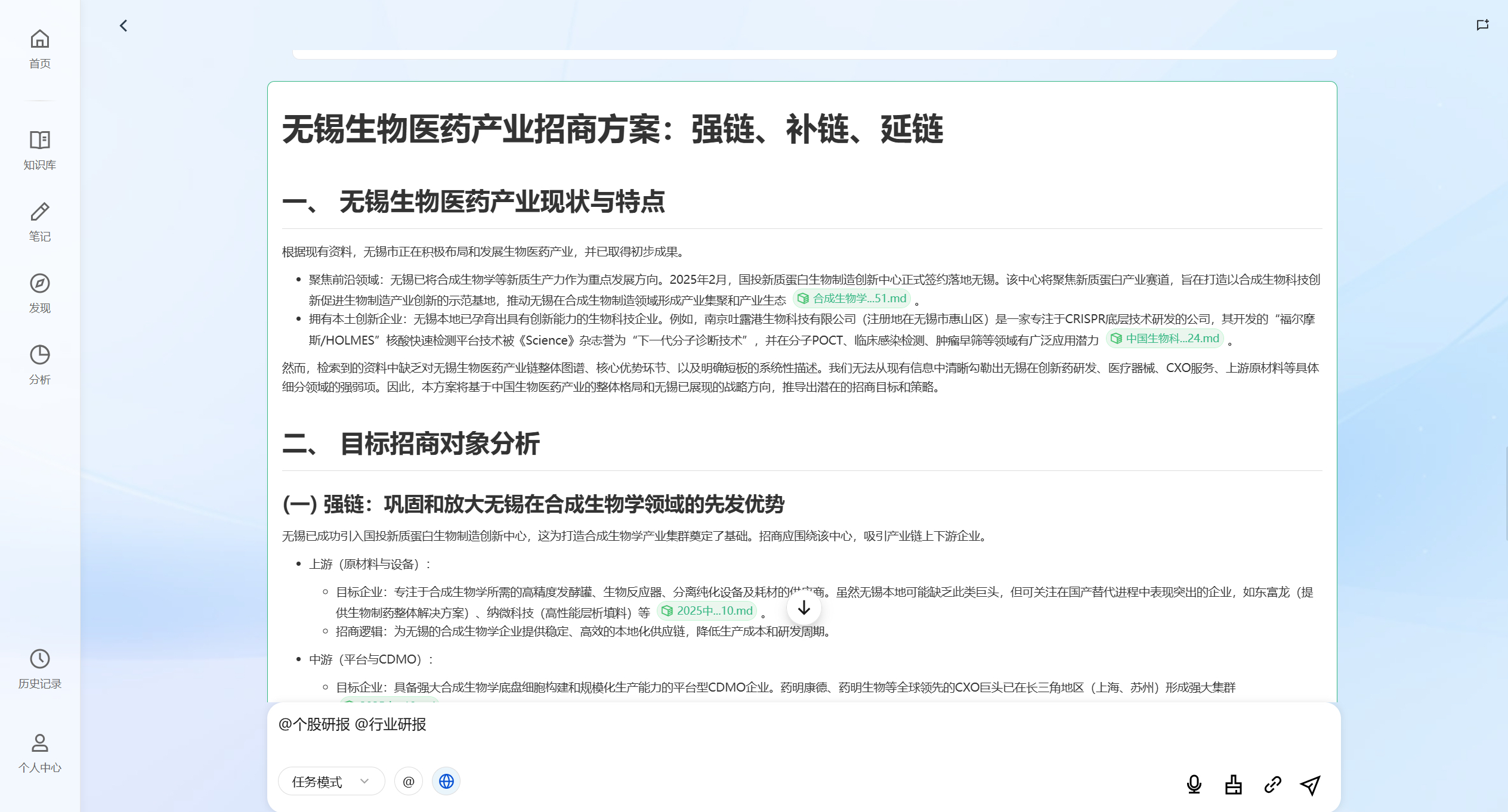Send message with paper plane icon
Image resolution: width=1508 pixels, height=812 pixels.
tap(1310, 785)
